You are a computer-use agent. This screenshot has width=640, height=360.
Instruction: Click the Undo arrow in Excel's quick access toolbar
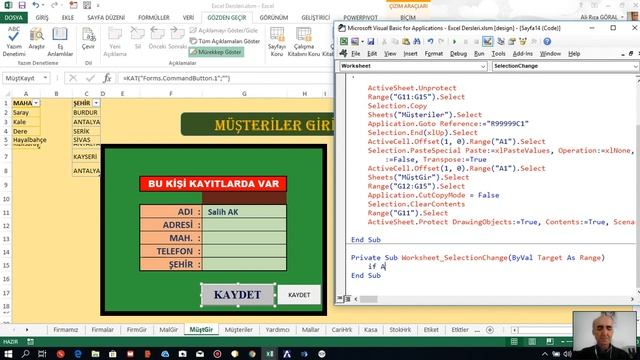click(x=36, y=5)
